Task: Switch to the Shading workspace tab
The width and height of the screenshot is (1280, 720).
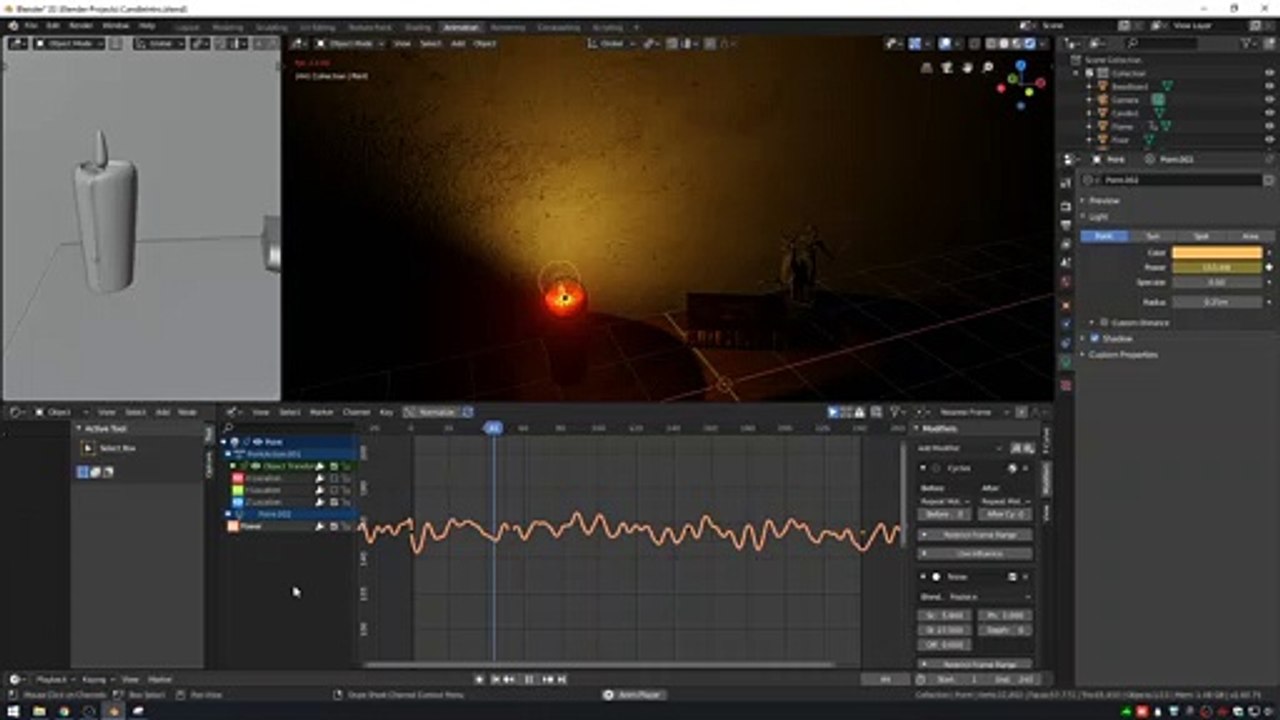Action: click(418, 27)
